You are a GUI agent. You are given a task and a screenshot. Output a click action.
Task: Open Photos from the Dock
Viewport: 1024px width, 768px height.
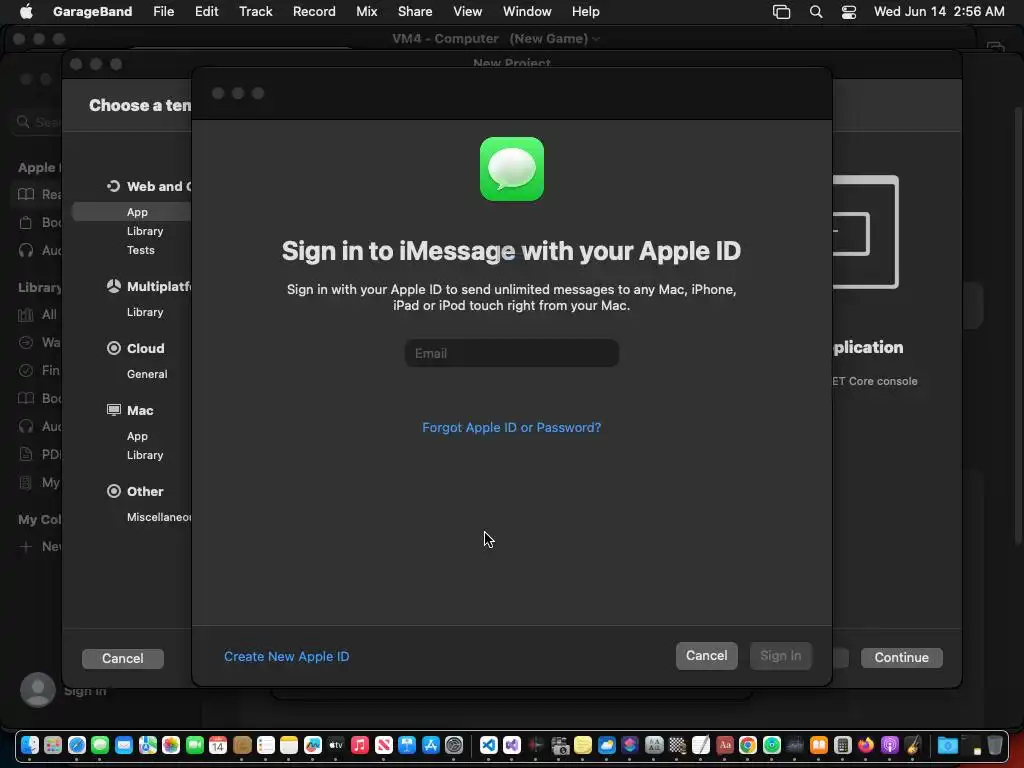point(171,745)
